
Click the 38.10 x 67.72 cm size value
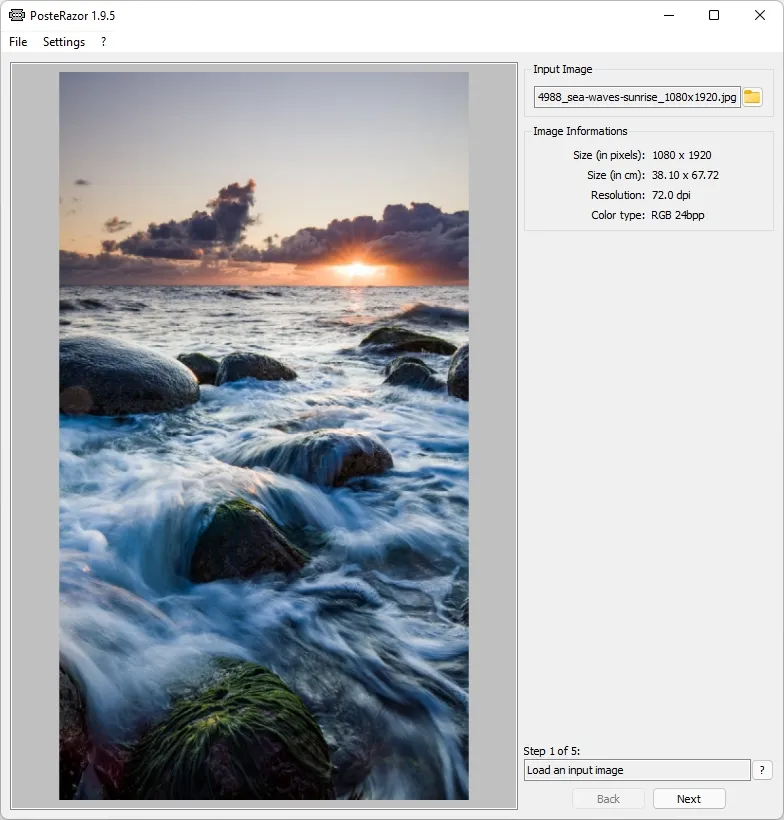click(685, 175)
